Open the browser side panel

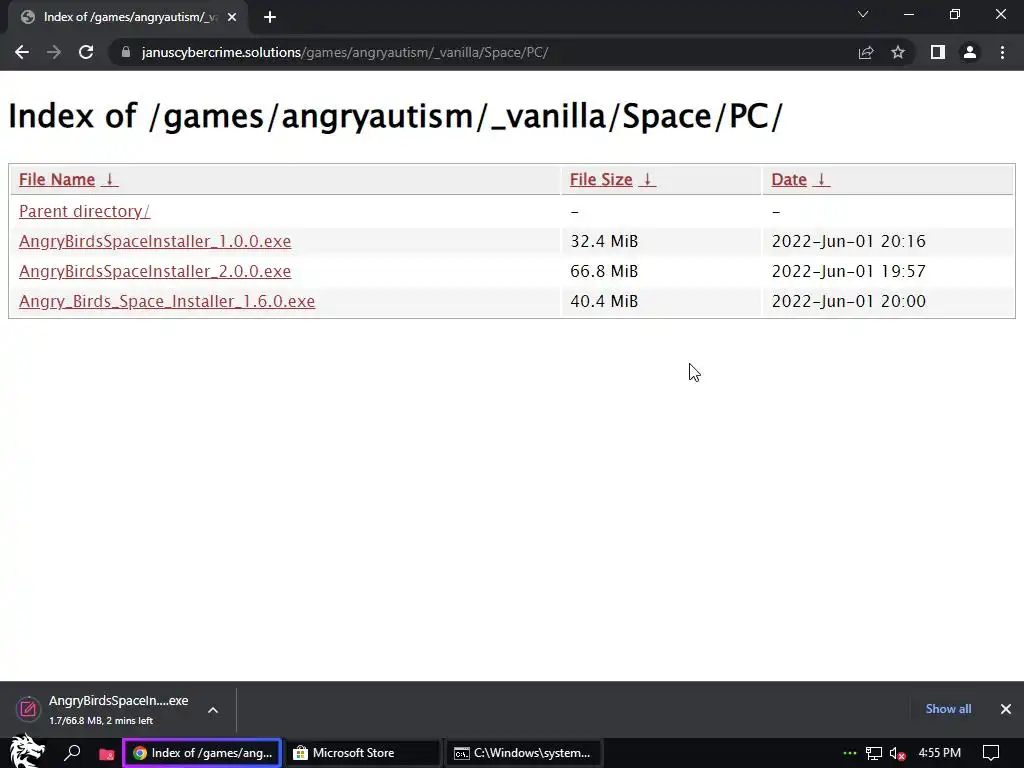click(x=938, y=52)
